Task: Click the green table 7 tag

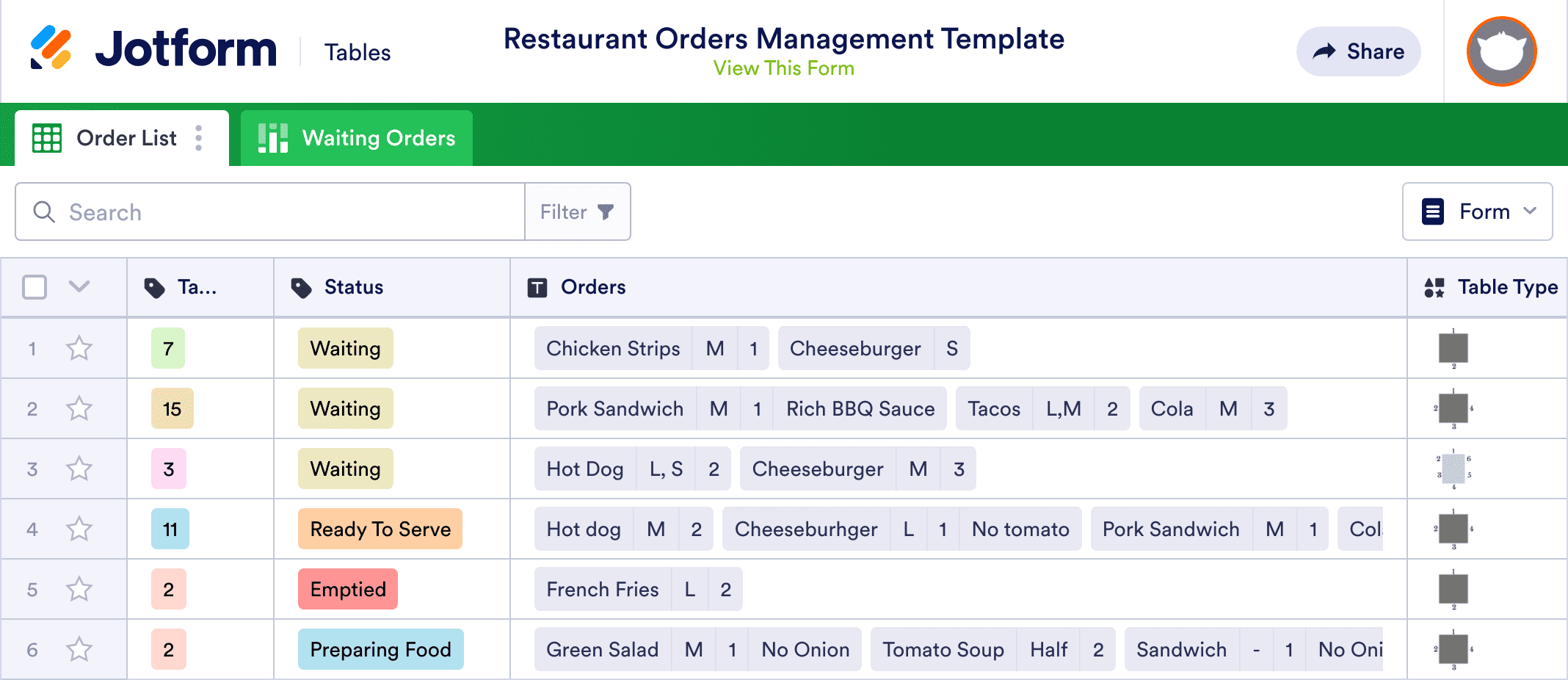Action: [x=168, y=348]
